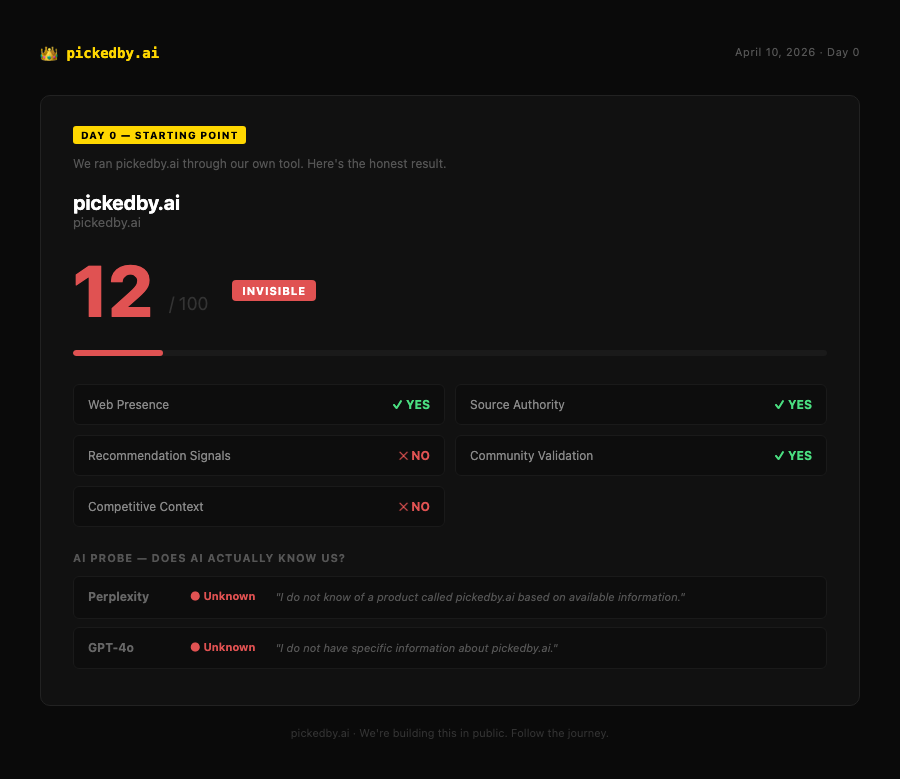Click the red X beside Competitive Context
This screenshot has height=779, width=900.
click(x=404, y=506)
